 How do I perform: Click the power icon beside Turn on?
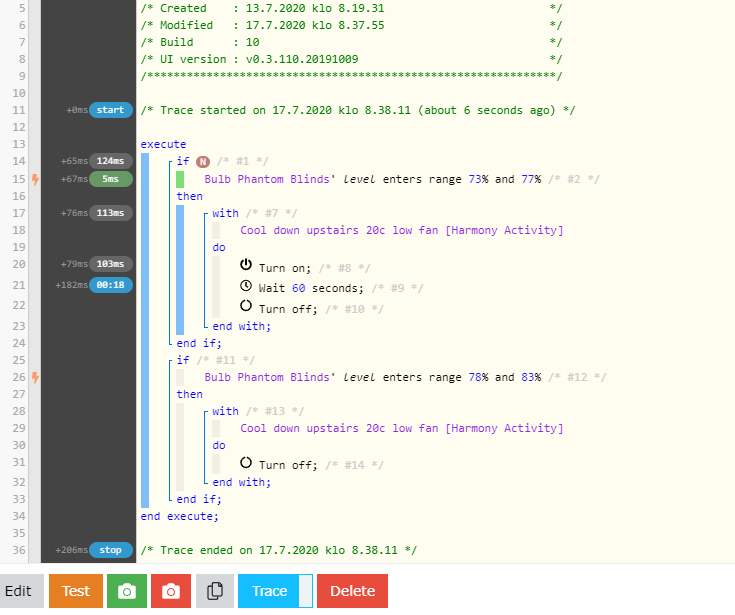246,264
